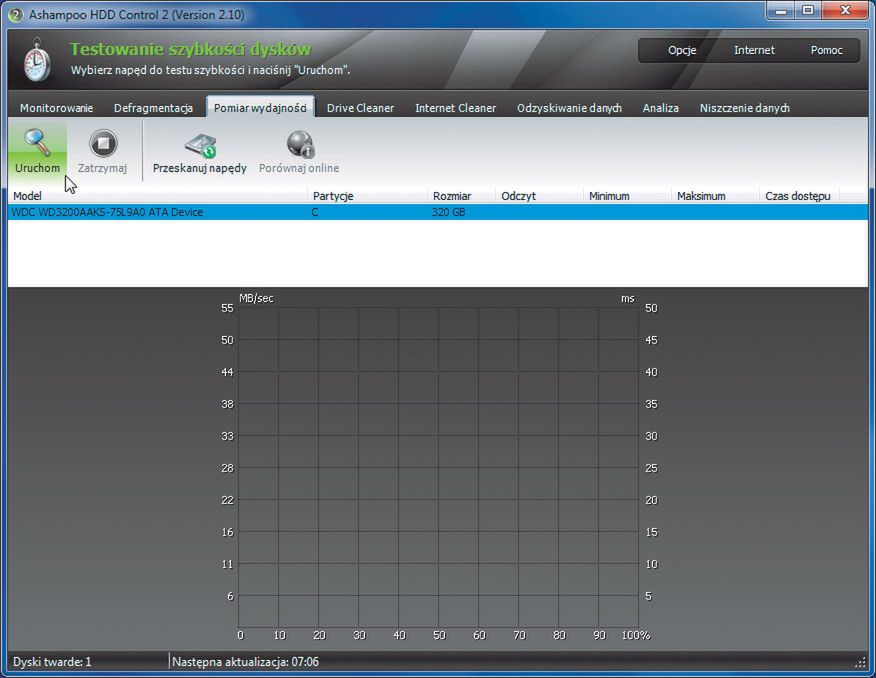Click the Zatrzymaj stop icon
Image resolution: width=876 pixels, height=678 pixels.
pyautogui.click(x=103, y=144)
